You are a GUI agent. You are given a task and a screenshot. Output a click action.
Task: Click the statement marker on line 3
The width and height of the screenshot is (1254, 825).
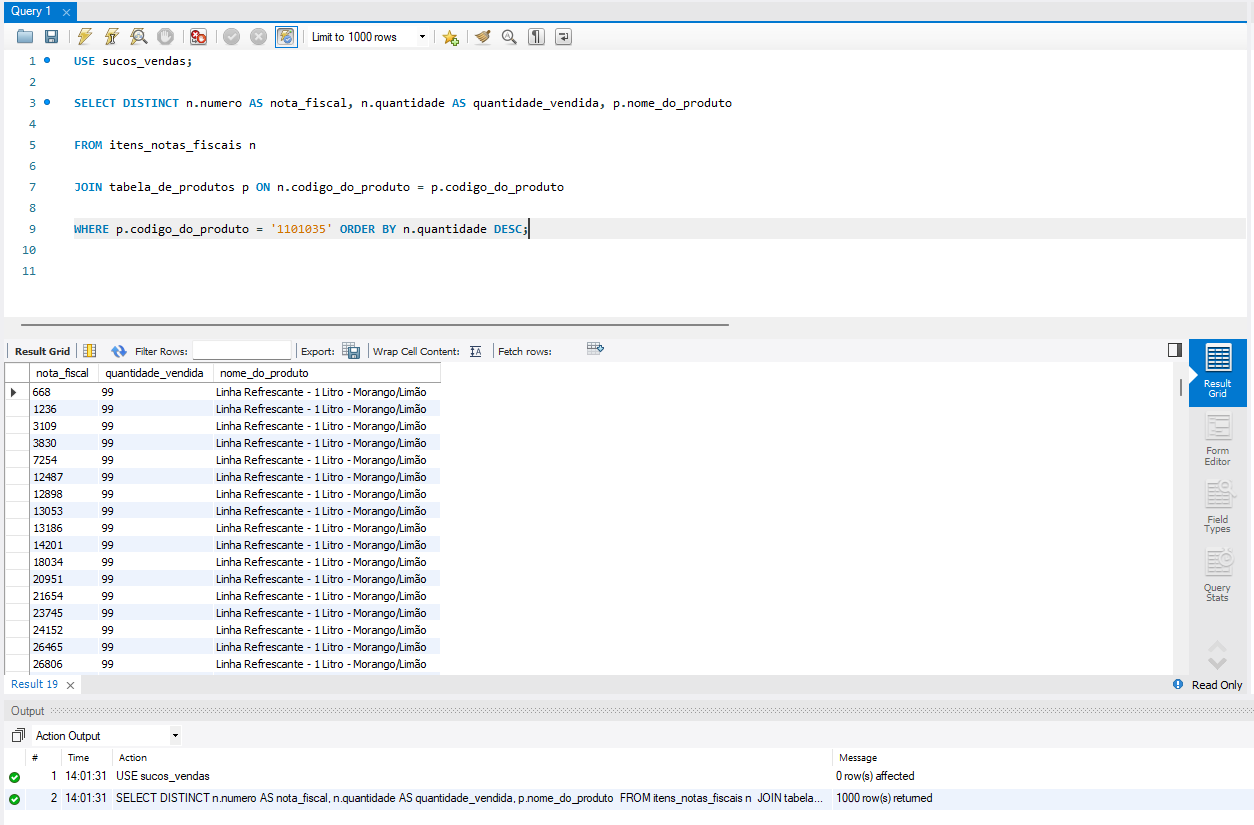47,102
